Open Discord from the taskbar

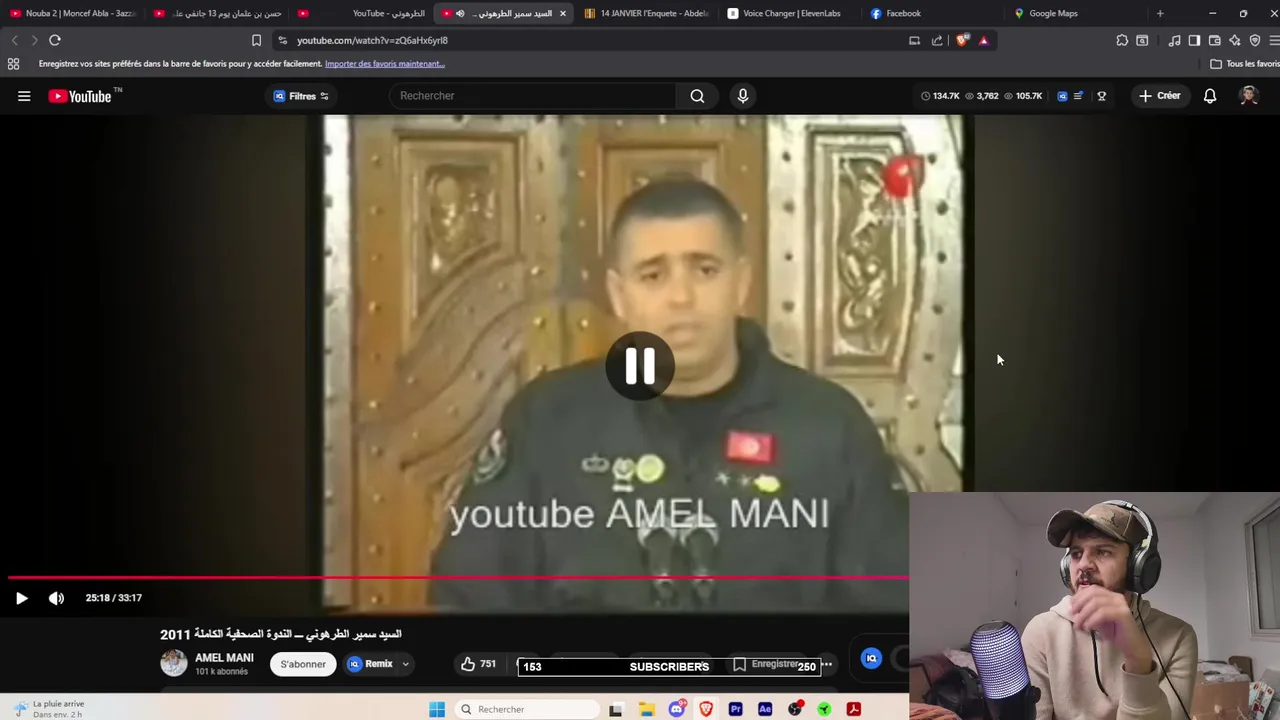point(677,709)
